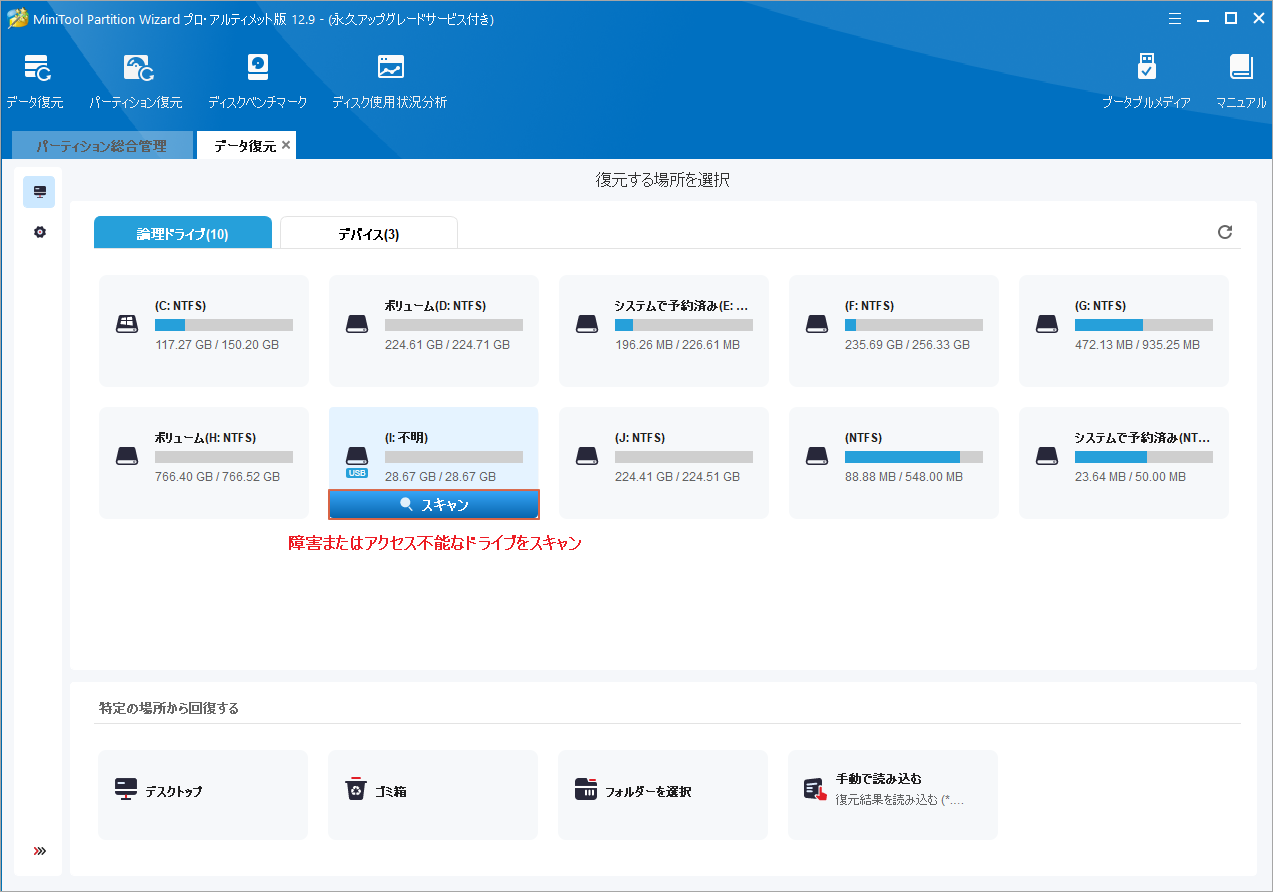Screen dimensions: 1273x892
Task: Click the ボリューム(H: NTFS) drive icon
Action: click(127, 456)
